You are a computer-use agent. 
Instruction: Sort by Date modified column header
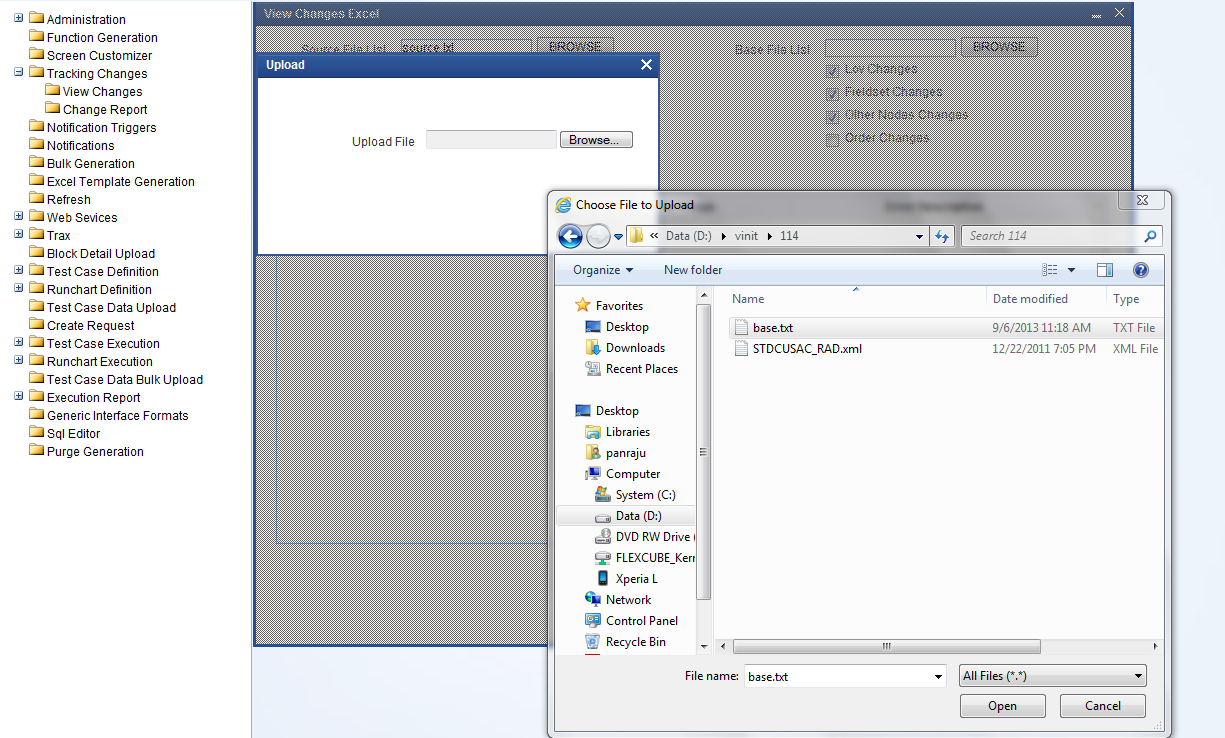[x=1030, y=299]
